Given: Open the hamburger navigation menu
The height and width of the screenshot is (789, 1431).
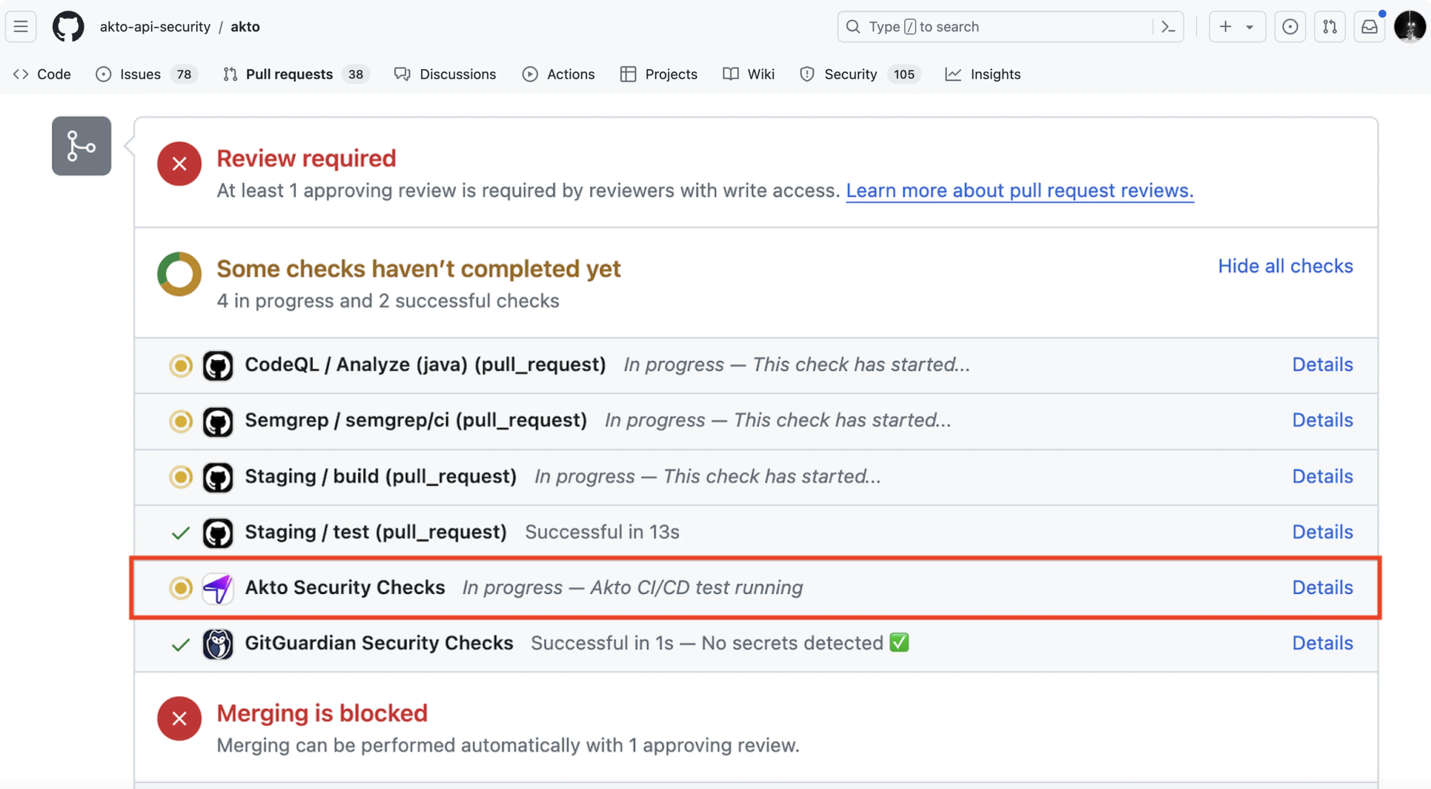Looking at the screenshot, I should tap(21, 27).
